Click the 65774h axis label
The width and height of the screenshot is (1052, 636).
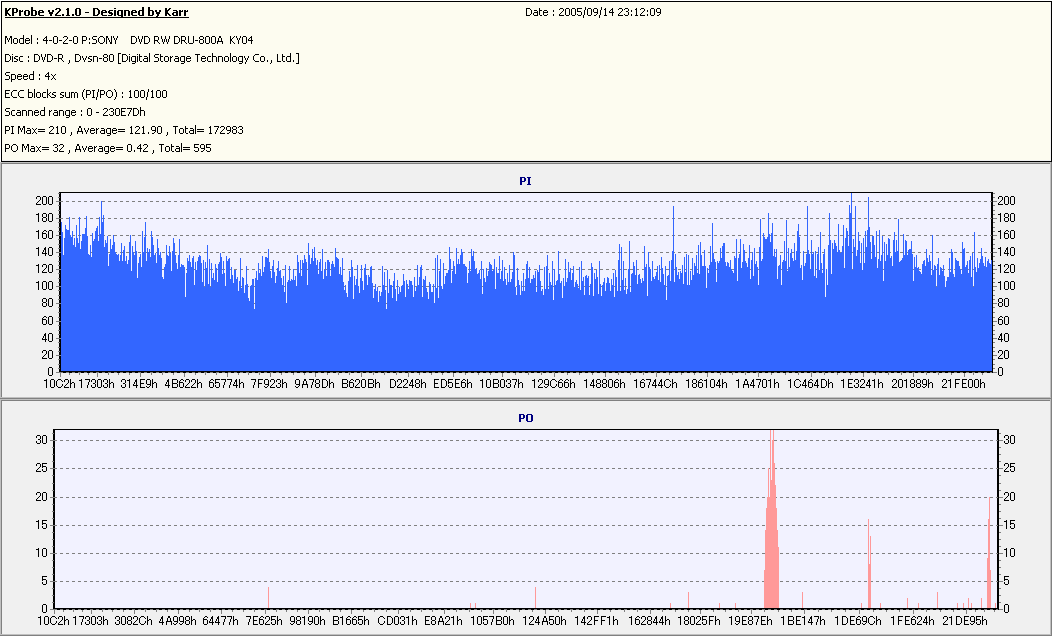click(226, 384)
